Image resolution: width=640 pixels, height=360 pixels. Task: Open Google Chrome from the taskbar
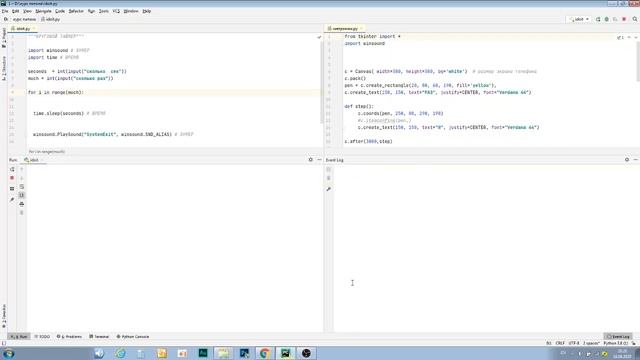click(264, 353)
